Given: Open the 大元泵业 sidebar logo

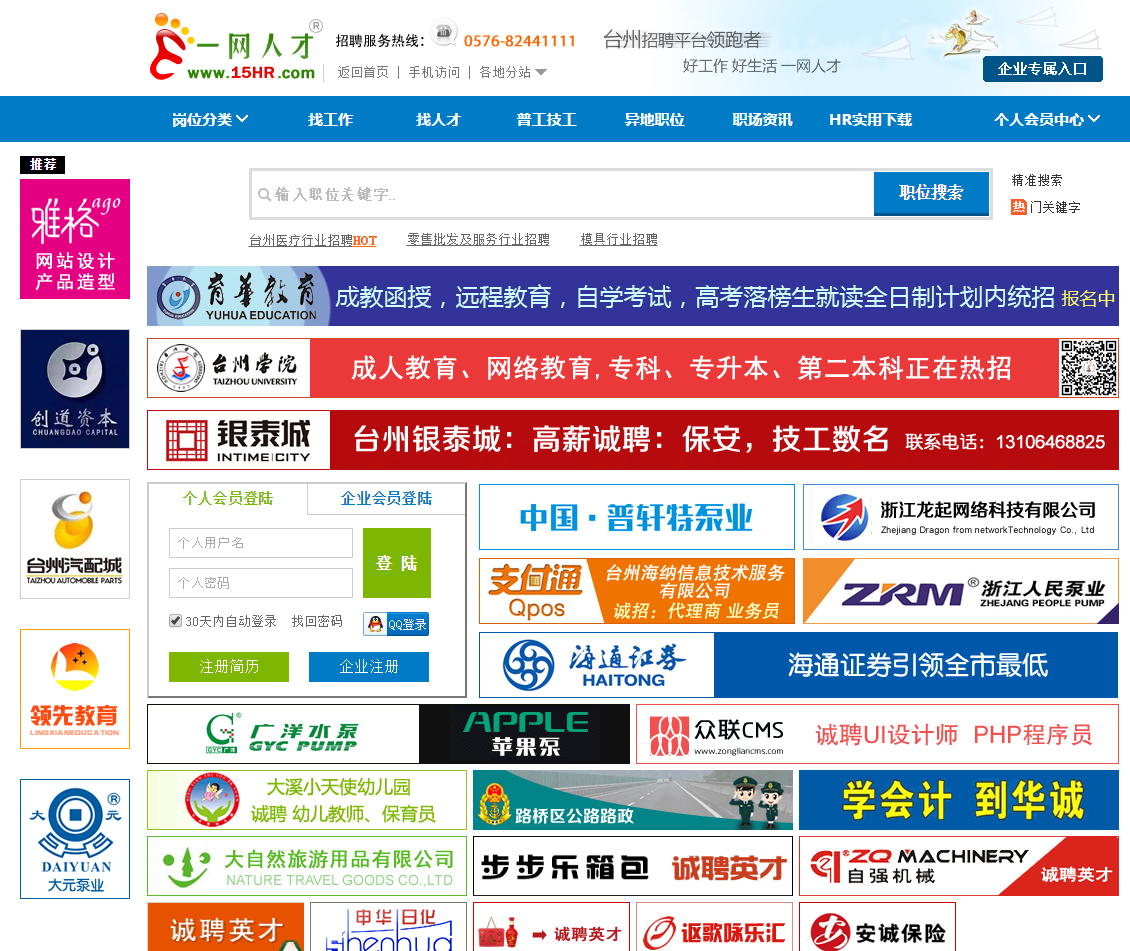Looking at the screenshot, I should [x=75, y=839].
